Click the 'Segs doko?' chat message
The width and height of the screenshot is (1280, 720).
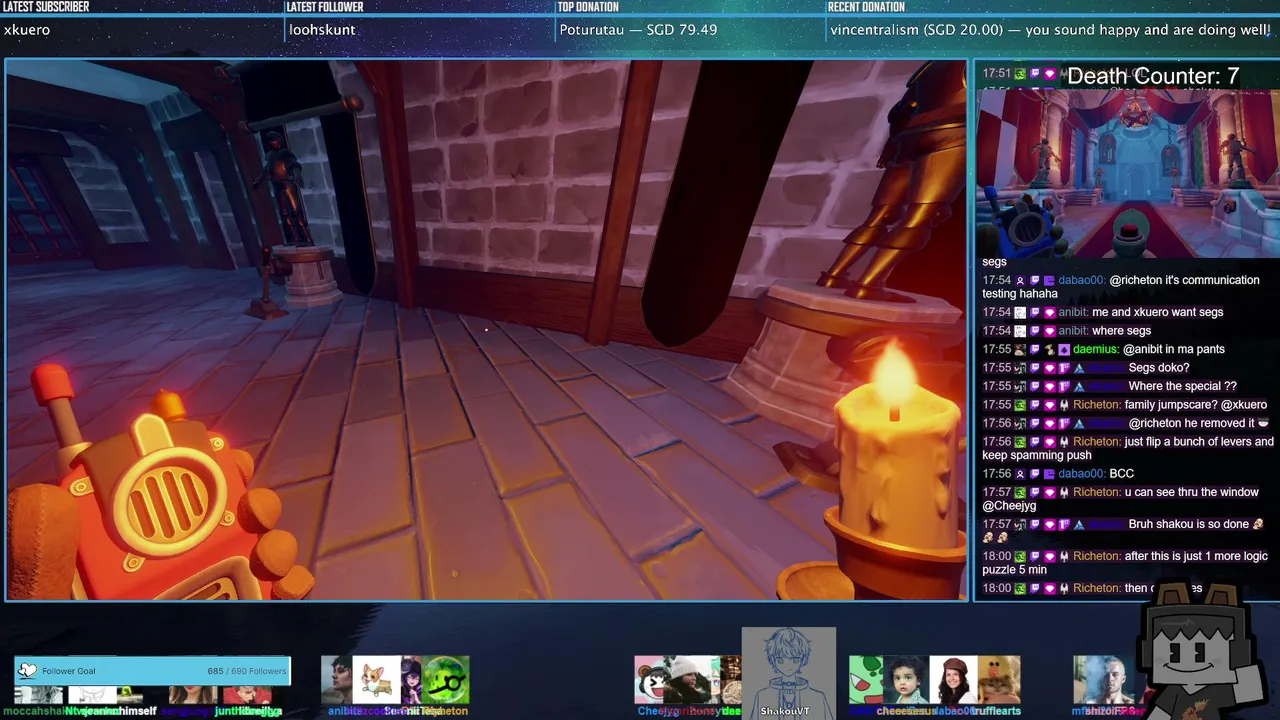[1158, 368]
